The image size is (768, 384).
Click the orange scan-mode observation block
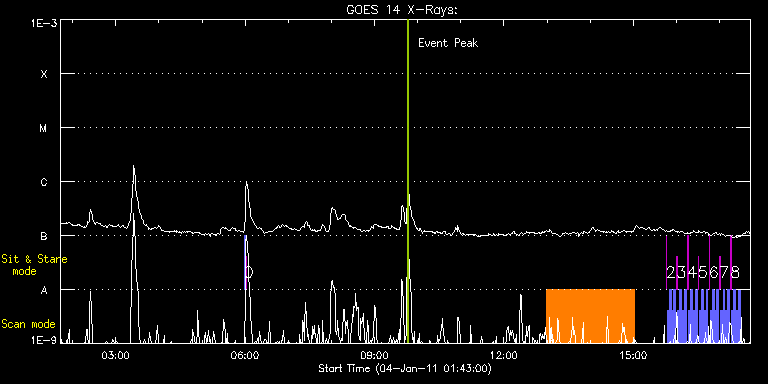point(590,316)
